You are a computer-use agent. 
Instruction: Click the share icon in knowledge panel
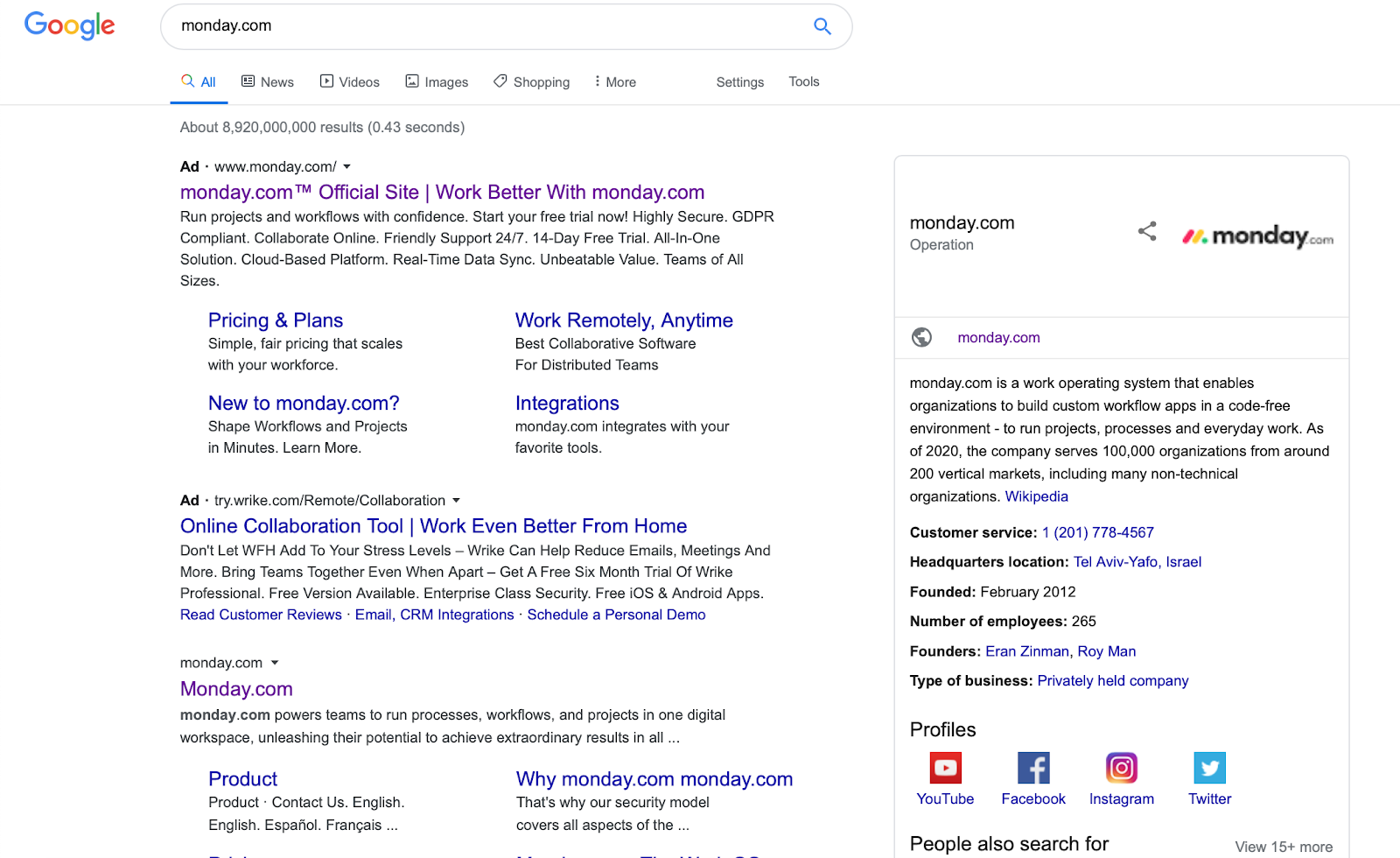click(1147, 231)
